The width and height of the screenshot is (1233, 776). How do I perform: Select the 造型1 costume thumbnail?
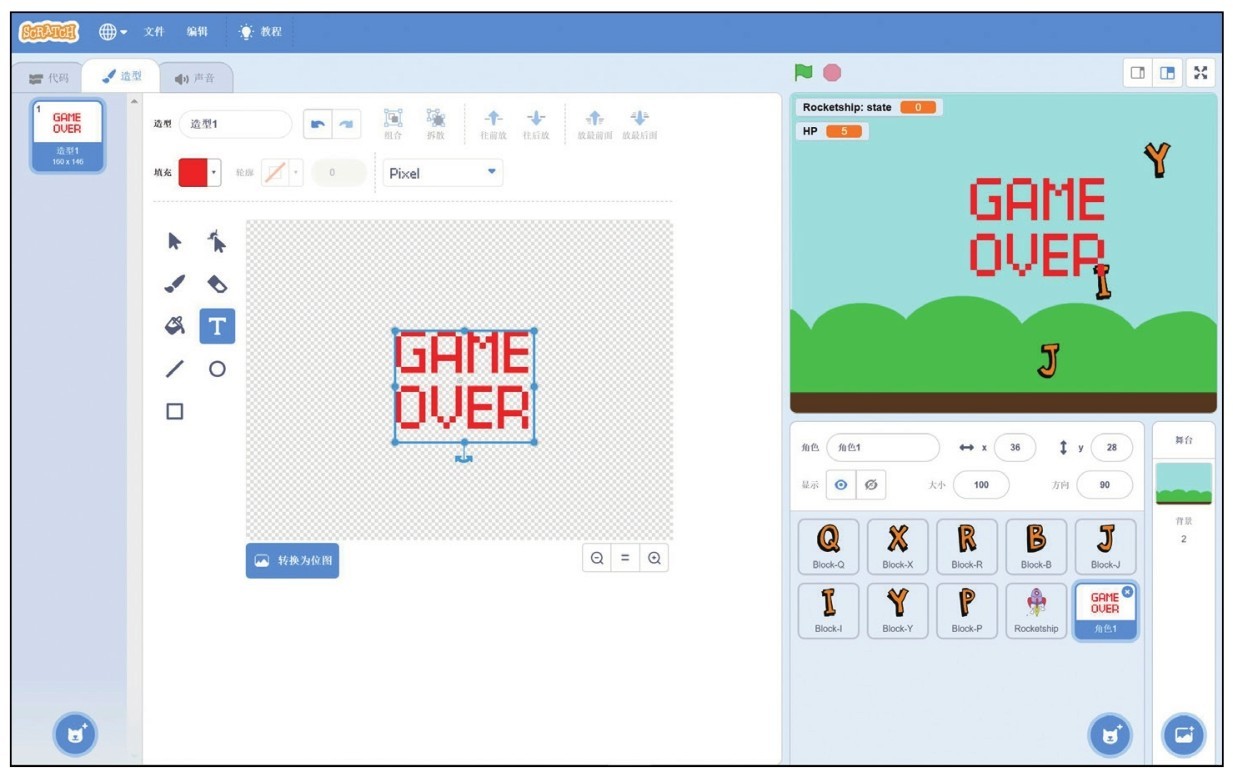tap(67, 136)
